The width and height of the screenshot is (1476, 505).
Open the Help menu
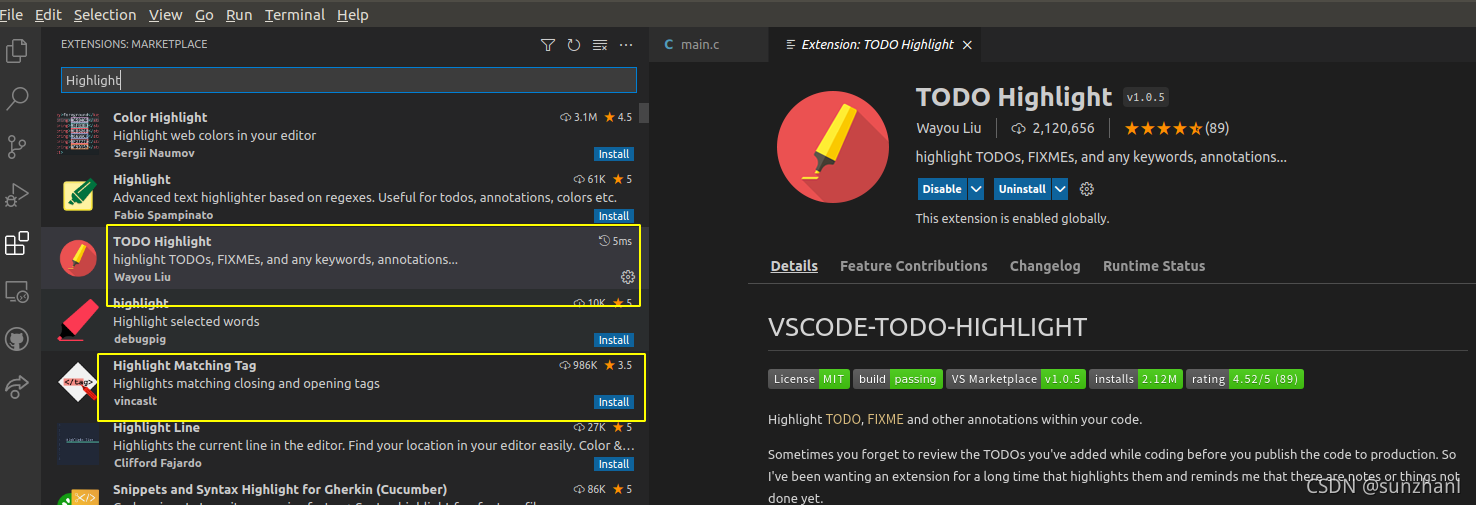click(x=353, y=15)
